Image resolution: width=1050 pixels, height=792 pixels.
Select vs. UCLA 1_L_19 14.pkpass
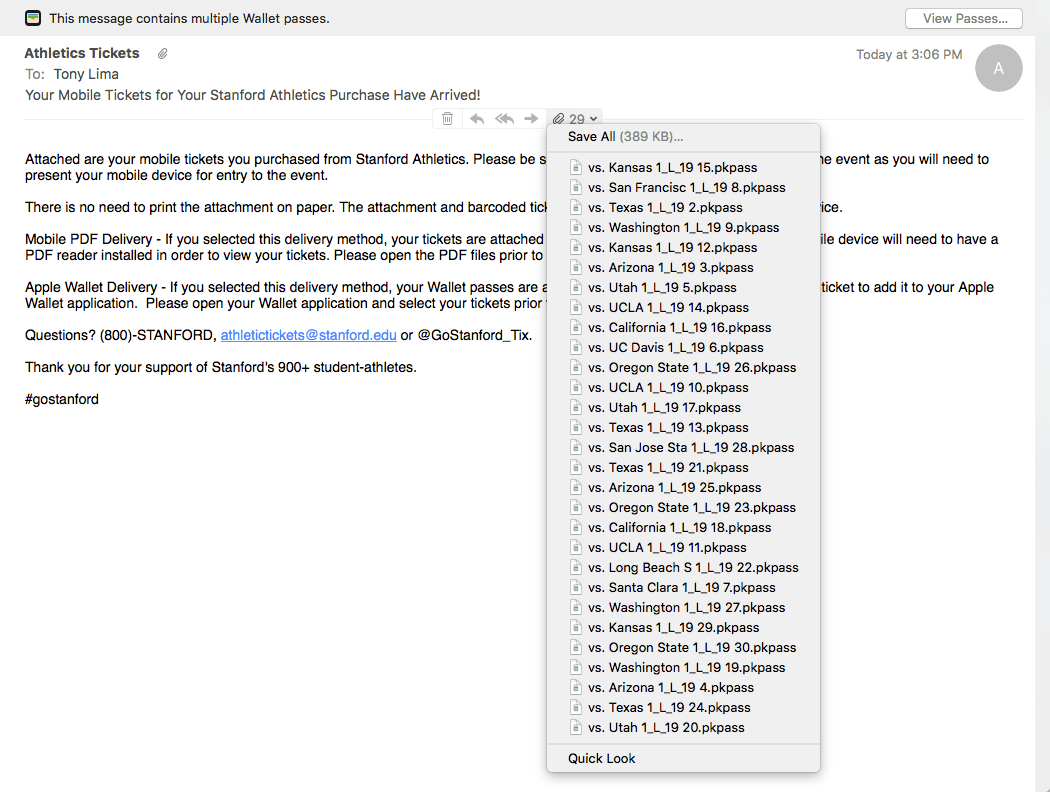point(683,307)
